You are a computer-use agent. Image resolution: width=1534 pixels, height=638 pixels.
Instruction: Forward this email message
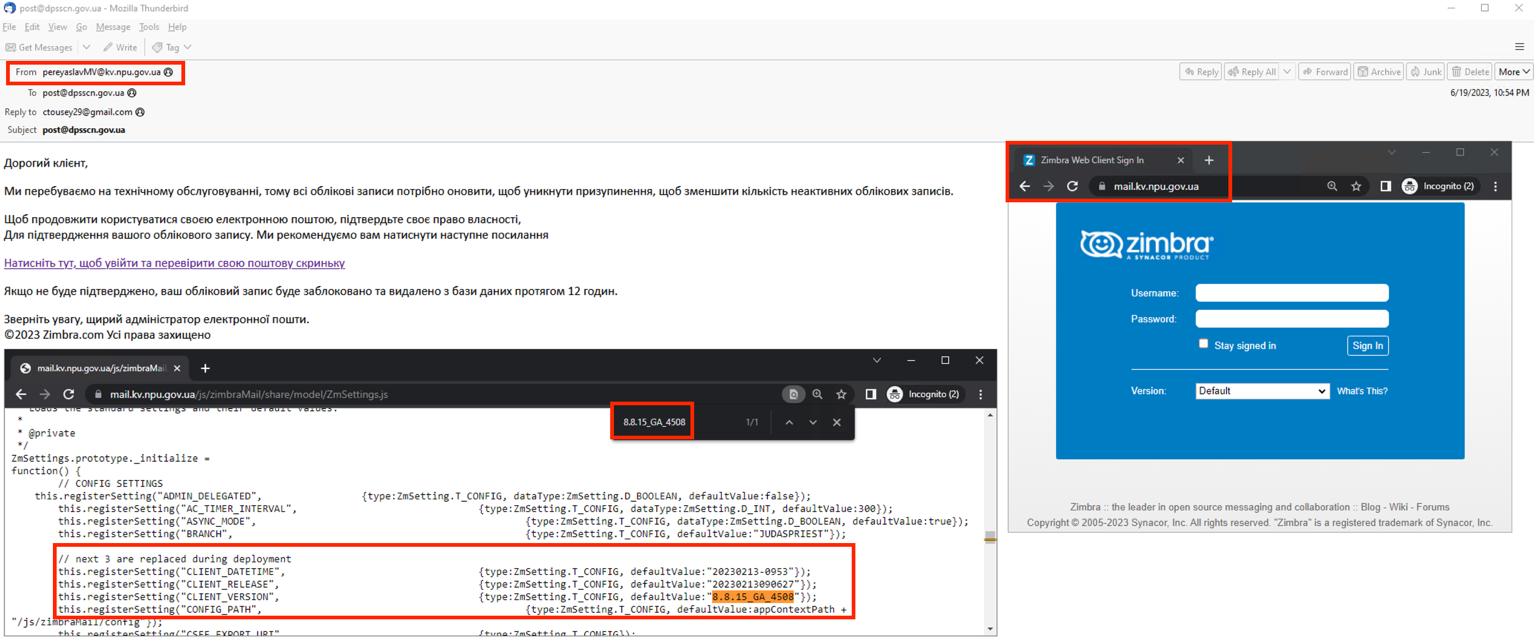point(1325,72)
